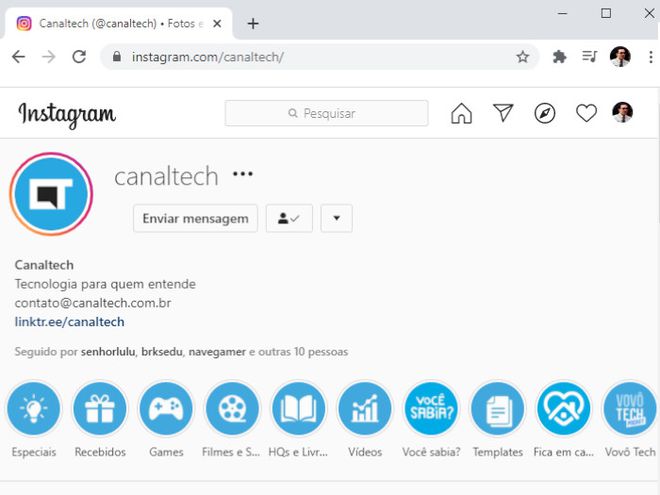Image resolution: width=660 pixels, height=495 pixels.
Task: Select the Canaltech Instagram browser tab
Action: click(x=120, y=24)
